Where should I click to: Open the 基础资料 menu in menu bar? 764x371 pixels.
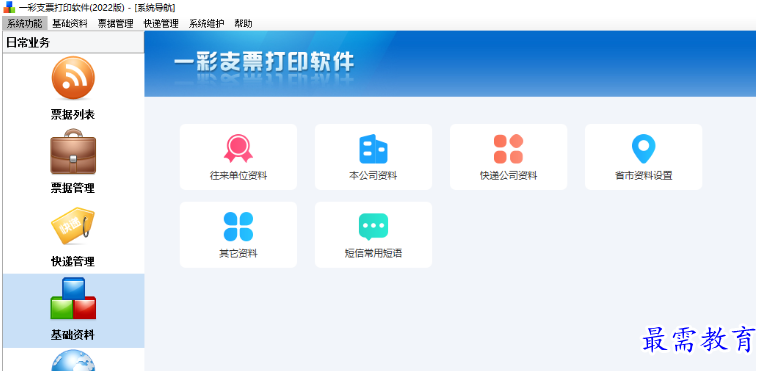tap(70, 23)
